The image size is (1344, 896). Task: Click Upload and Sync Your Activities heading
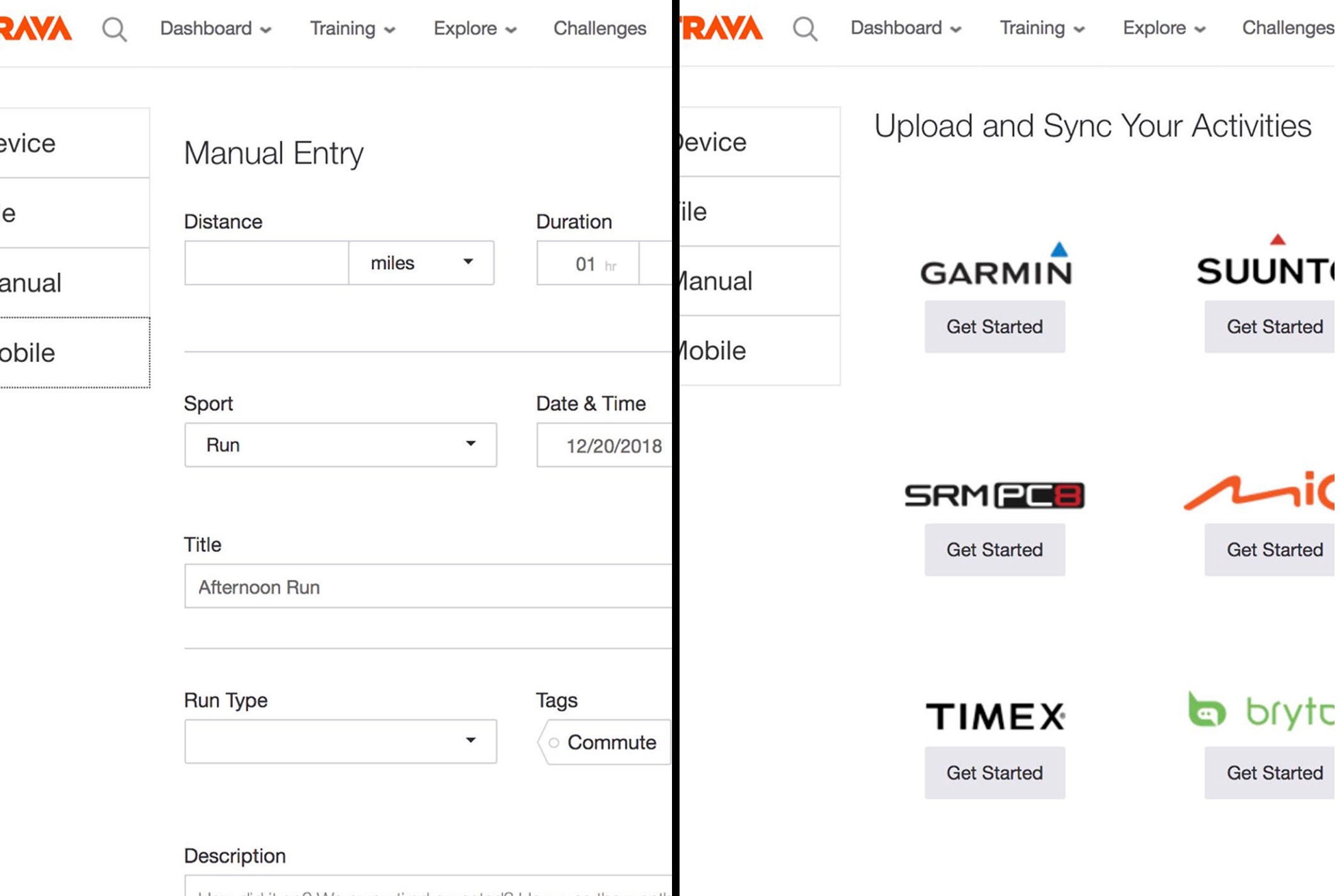coord(1093,126)
